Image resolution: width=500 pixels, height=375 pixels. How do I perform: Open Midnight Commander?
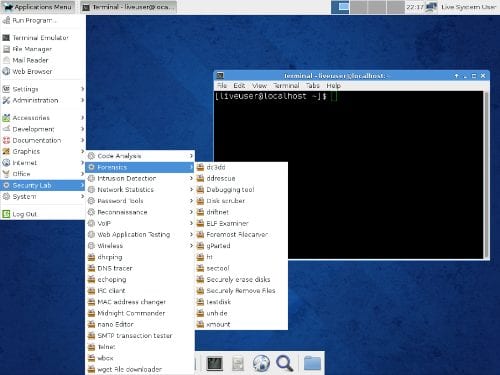point(140,313)
